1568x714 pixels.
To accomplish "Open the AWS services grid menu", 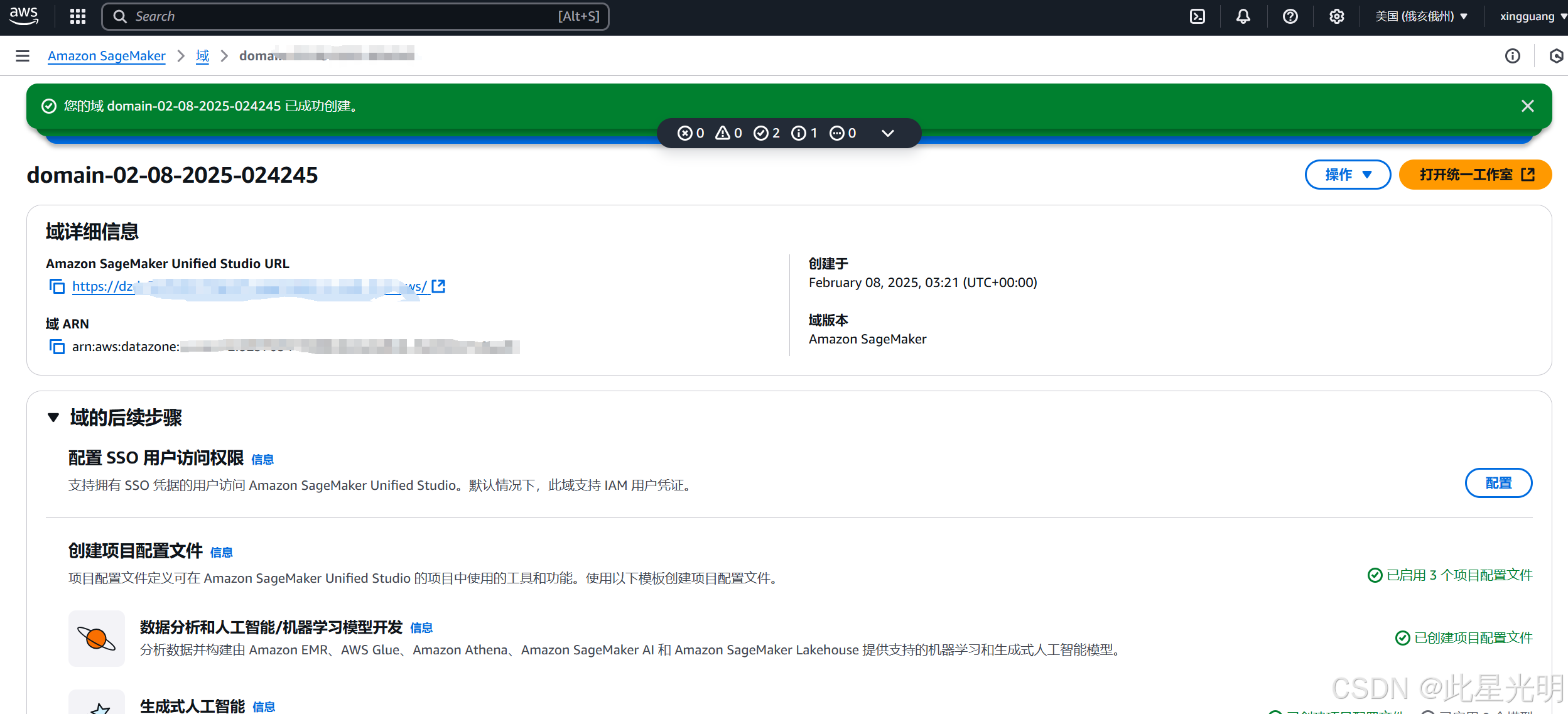I will (x=78, y=16).
